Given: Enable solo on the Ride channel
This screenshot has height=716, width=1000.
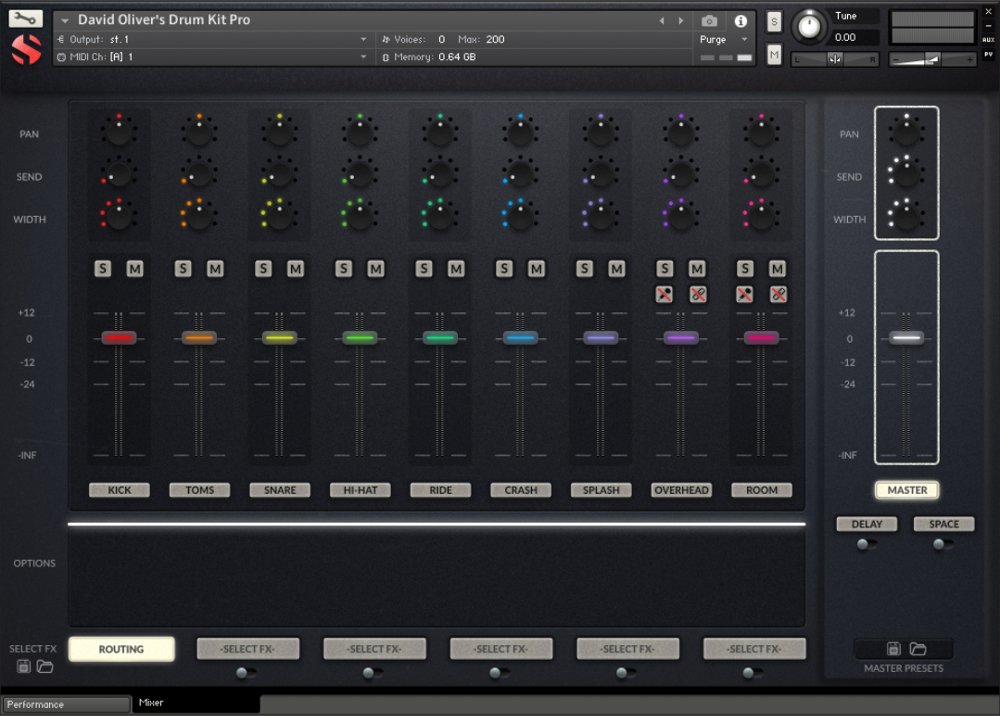Looking at the screenshot, I should [423, 268].
